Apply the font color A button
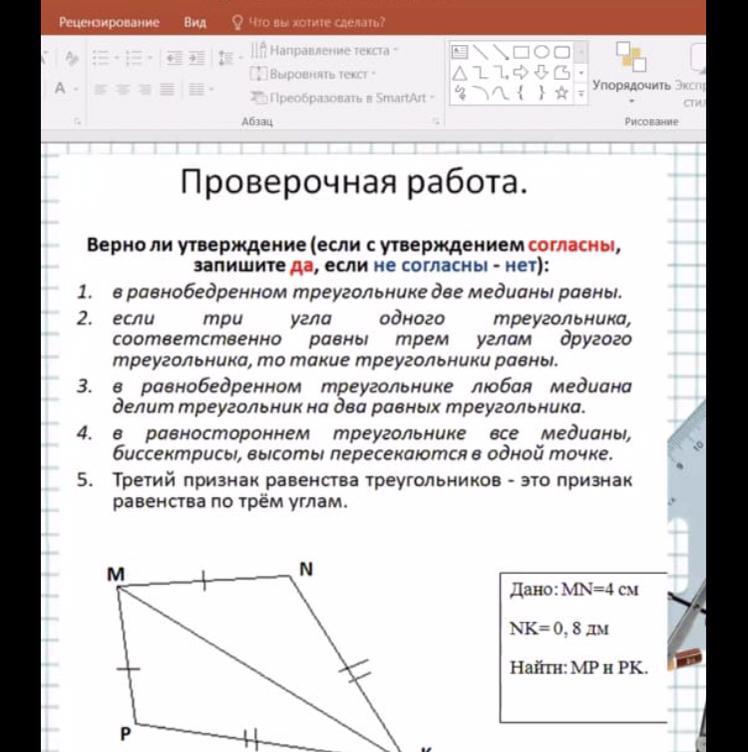This screenshot has width=748, height=752. (x=60, y=88)
